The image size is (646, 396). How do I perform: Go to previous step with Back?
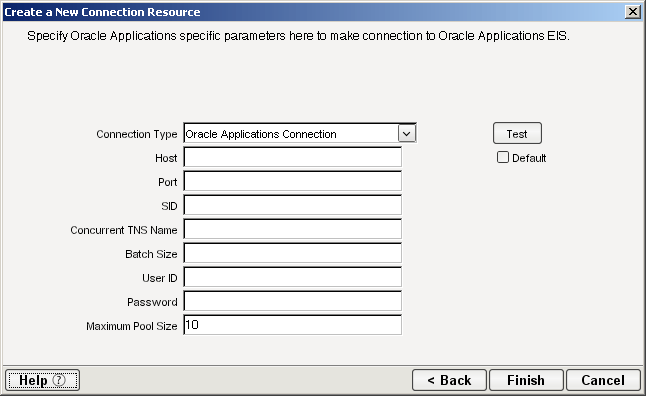pyautogui.click(x=449, y=380)
